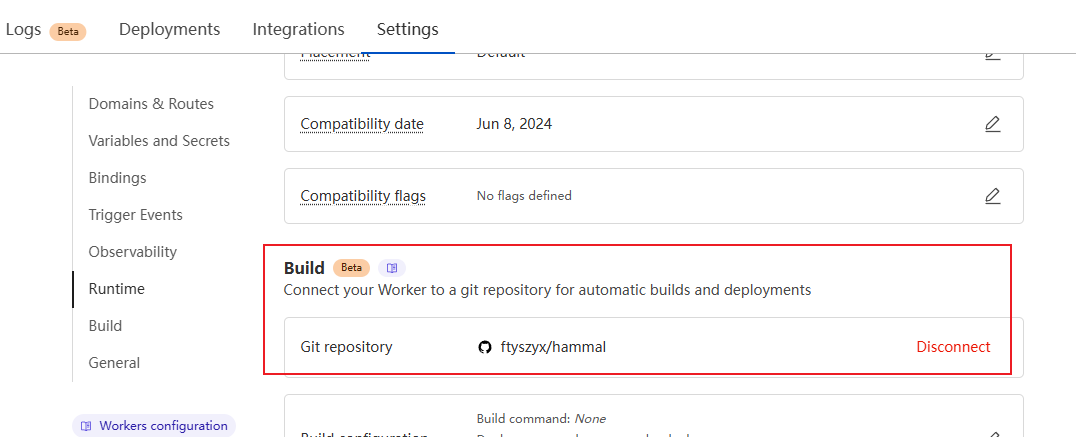Switch to the Logs tab
1076x437 pixels.
click(x=23, y=29)
